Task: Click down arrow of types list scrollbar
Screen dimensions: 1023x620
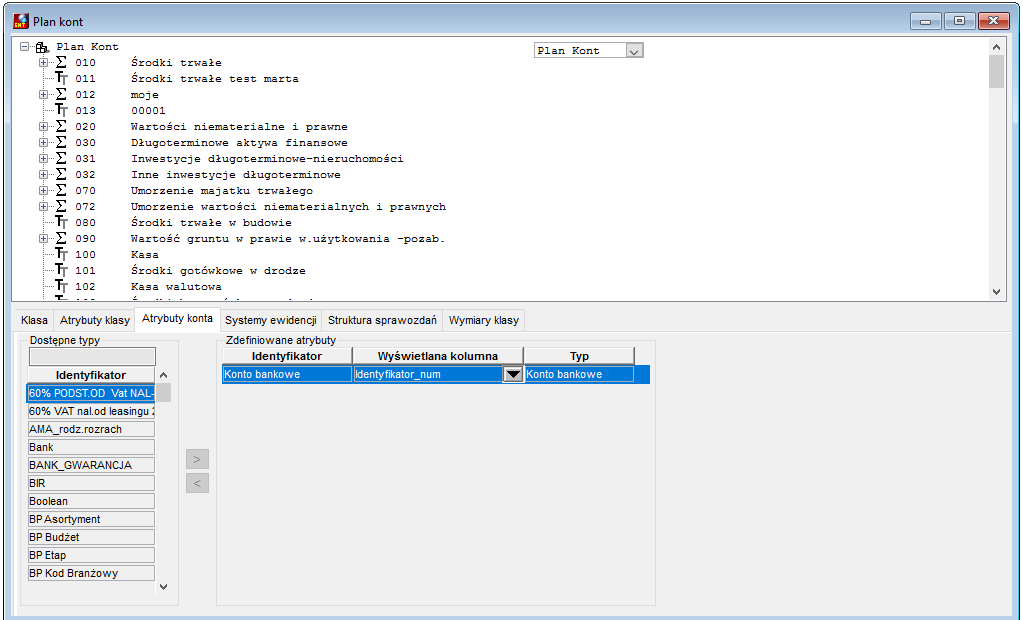Action: tap(163, 587)
